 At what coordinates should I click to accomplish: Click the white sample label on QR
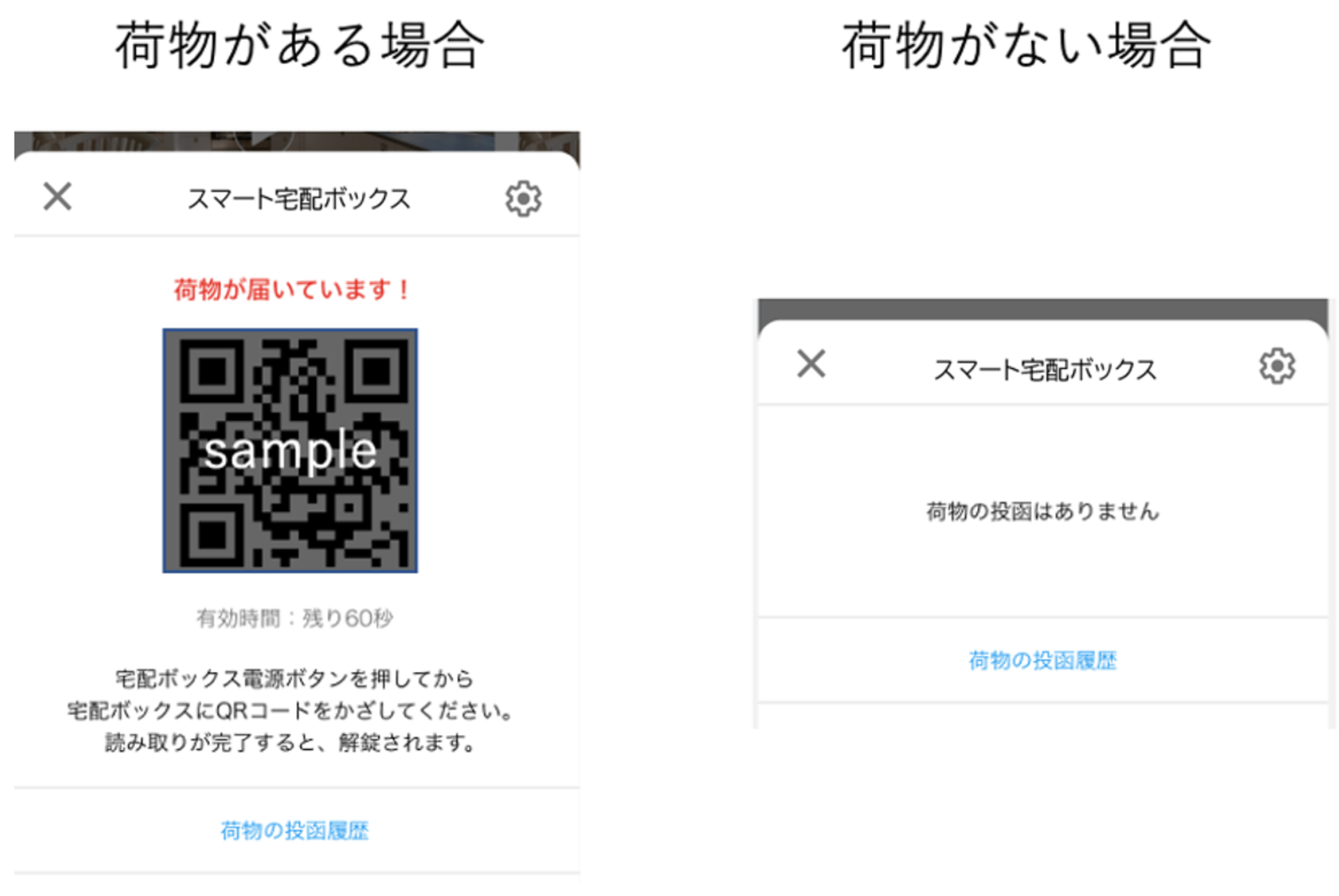click(x=290, y=451)
